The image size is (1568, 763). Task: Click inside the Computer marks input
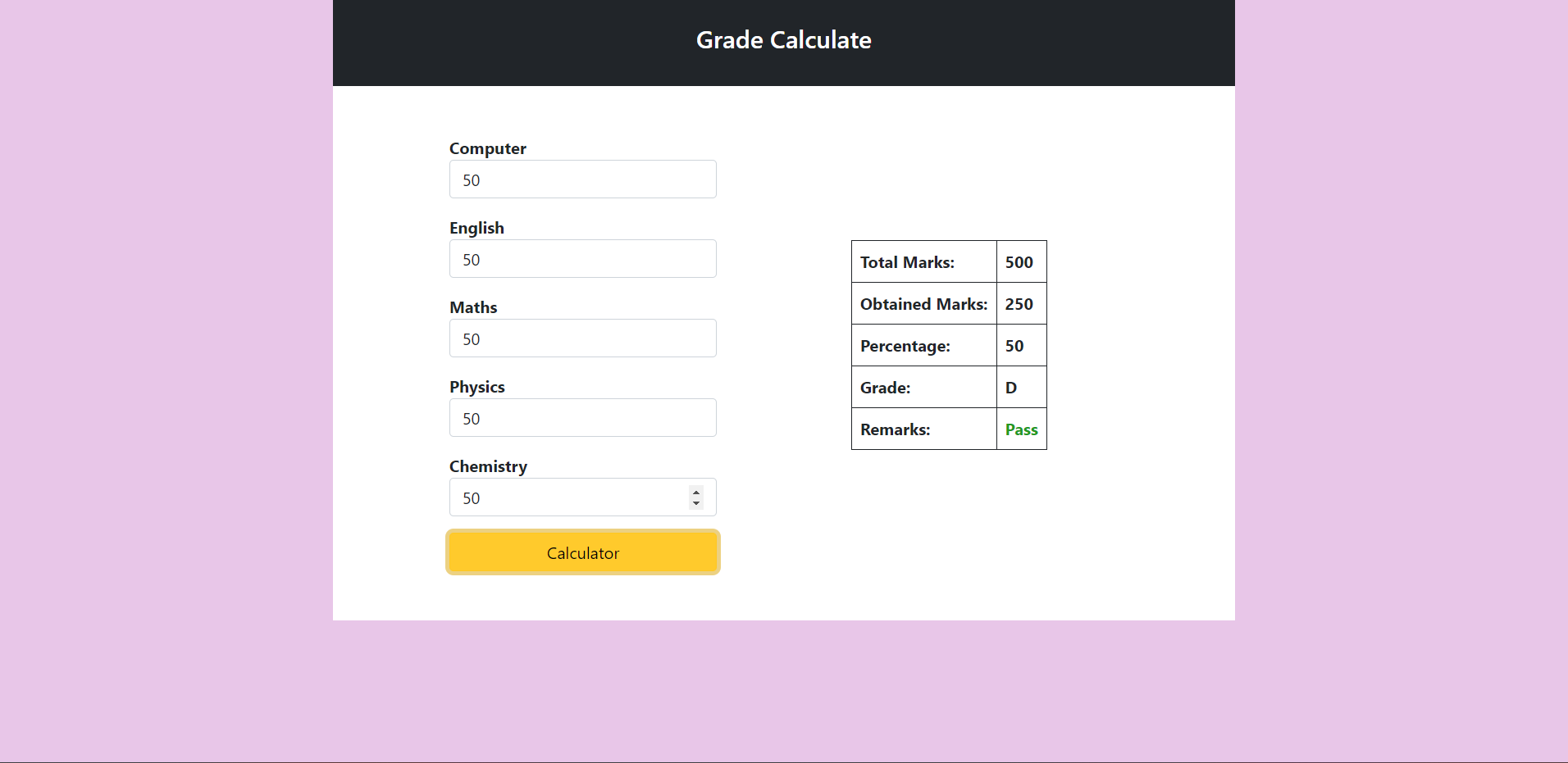point(582,179)
